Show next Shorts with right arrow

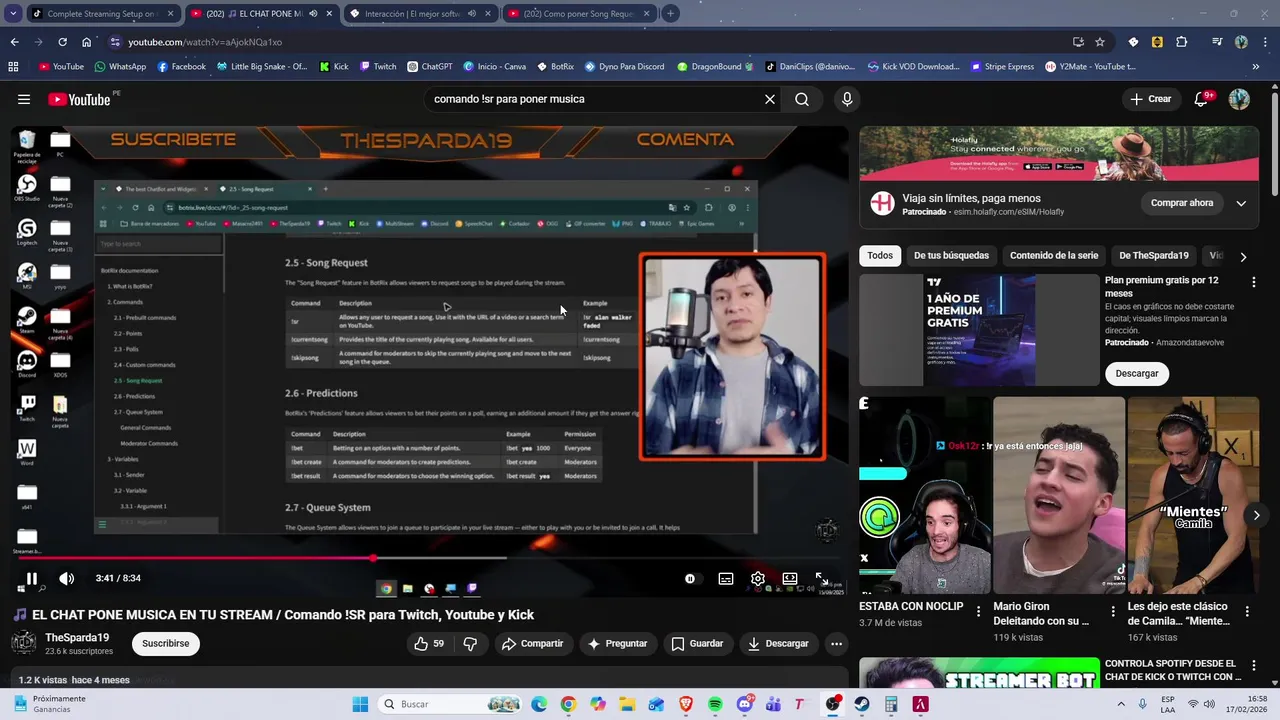pos(1256,515)
